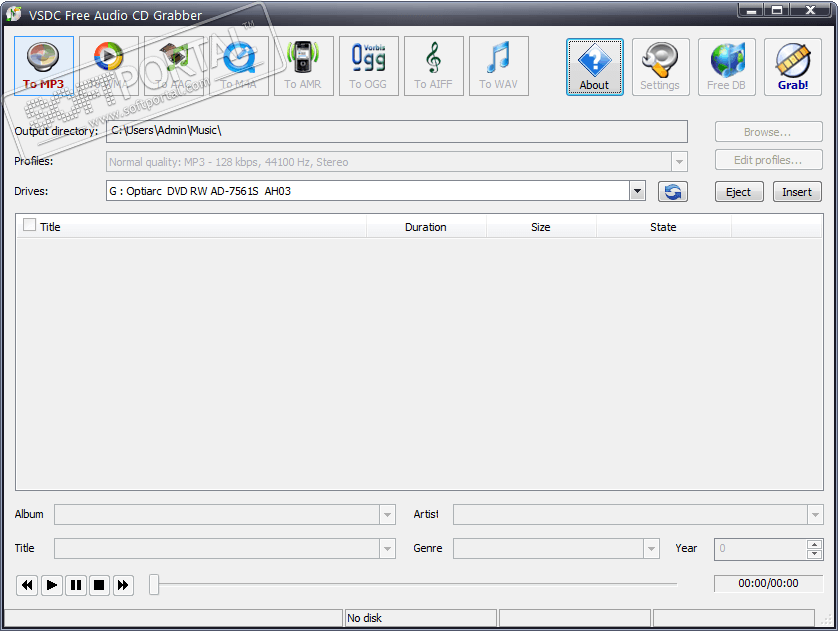Click the Year input field

pyautogui.click(x=761, y=549)
